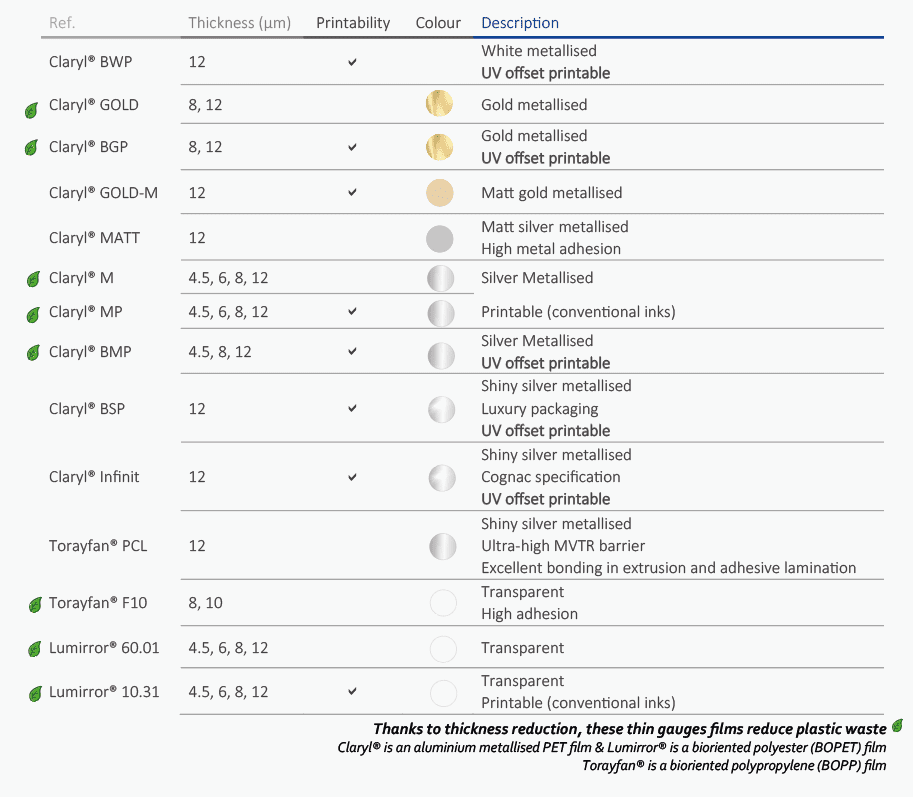Click the "Luxury packaging" description line
This screenshot has height=797, width=913.
coord(539,409)
